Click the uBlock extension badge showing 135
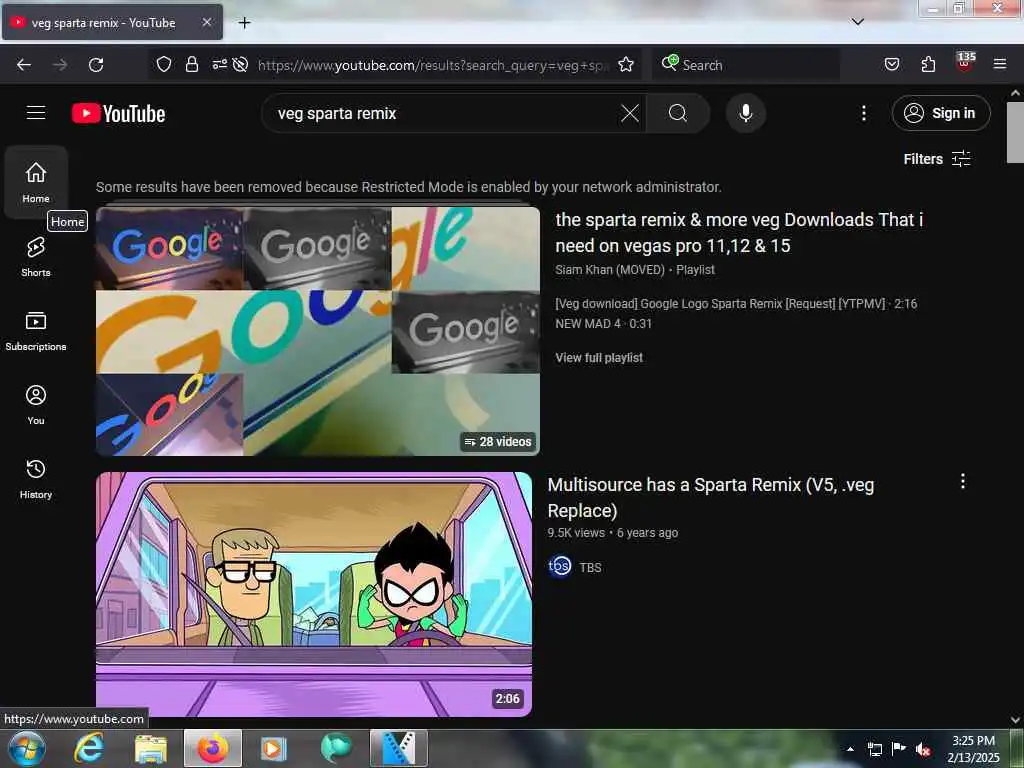The image size is (1024, 768). coord(965,63)
